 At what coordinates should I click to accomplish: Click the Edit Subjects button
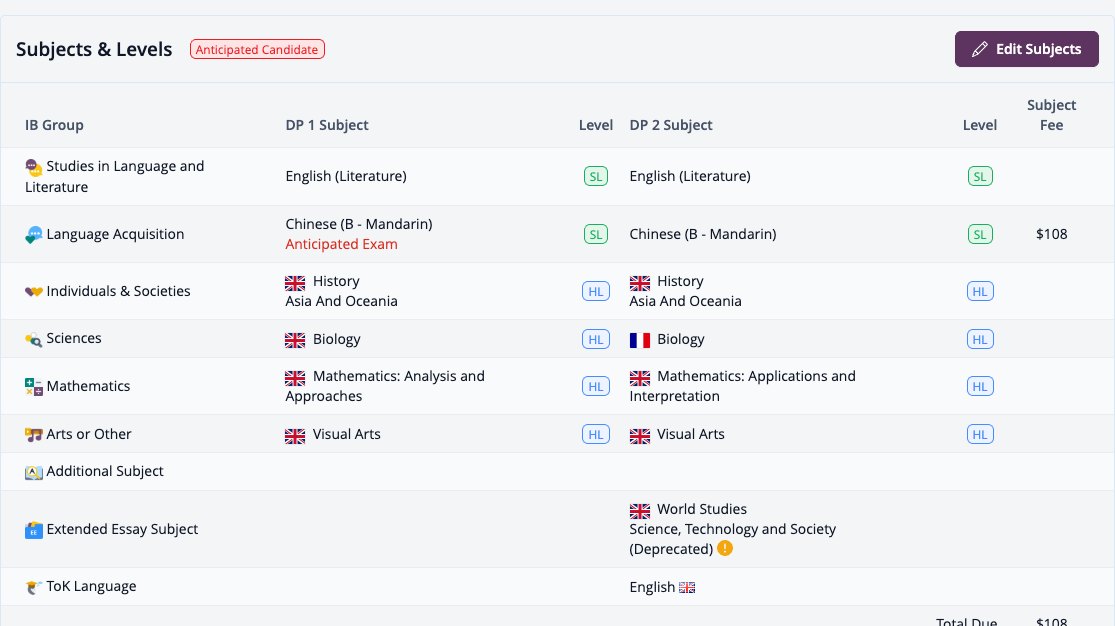[1026, 49]
